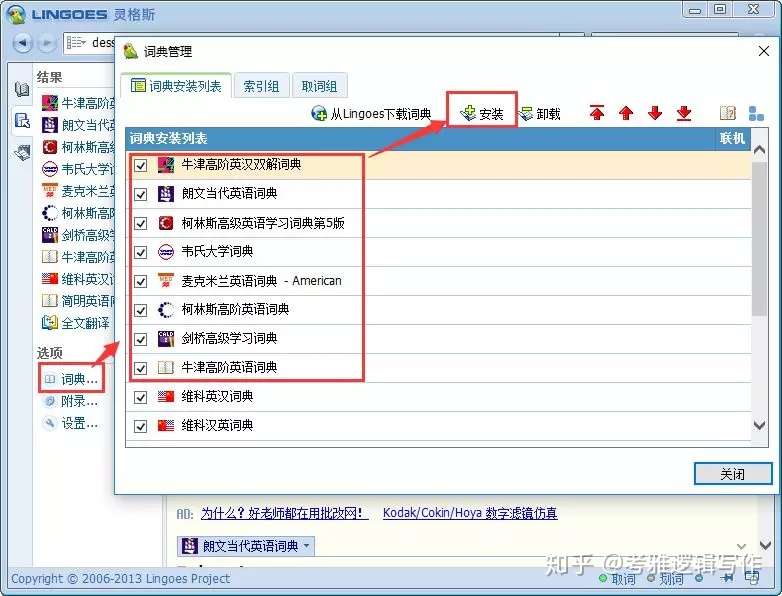782x596 pixels.
Task: Toggle 划词 in main status bar
Action: click(665, 579)
